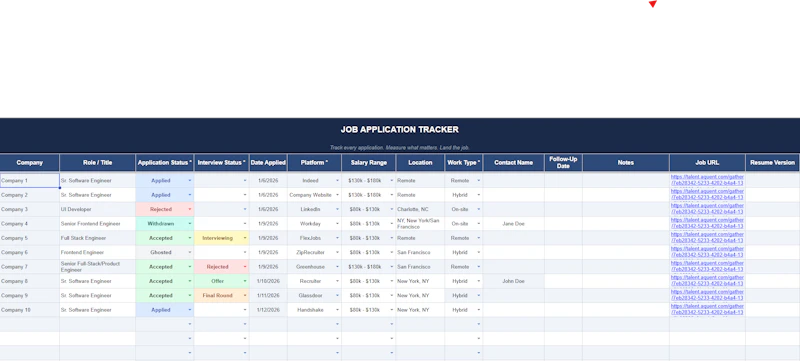This screenshot has width=800, height=361.
Task: Select the 1/10/2026 date applied cell
Action: (268, 281)
